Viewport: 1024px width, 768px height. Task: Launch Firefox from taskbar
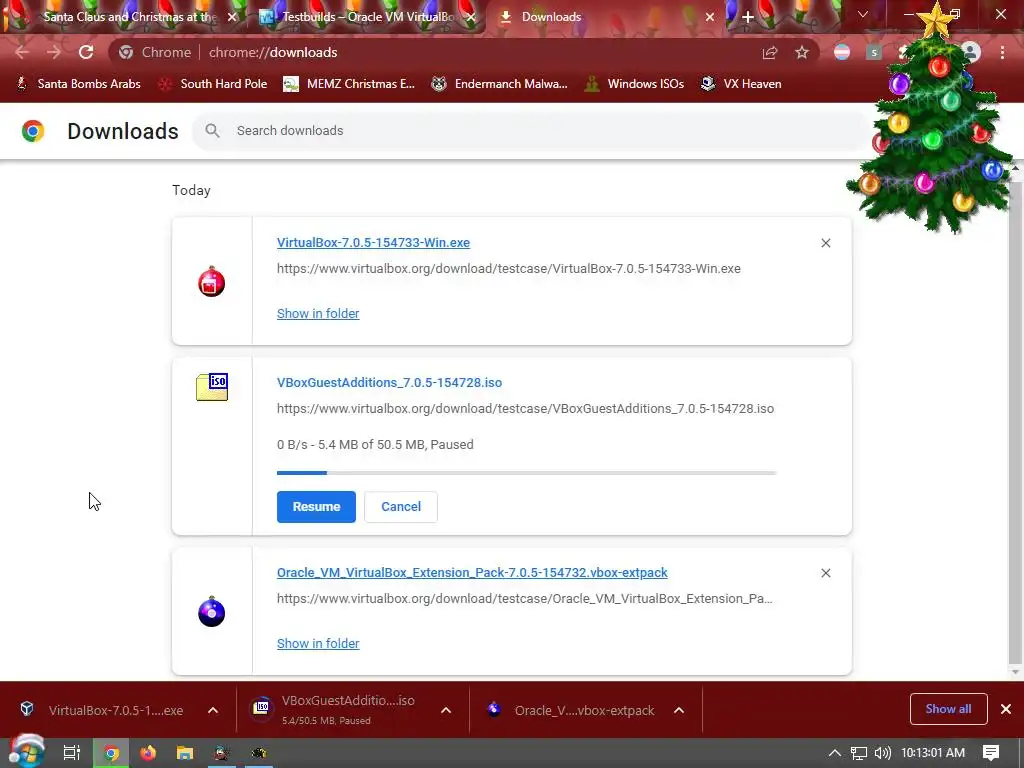coord(148,753)
